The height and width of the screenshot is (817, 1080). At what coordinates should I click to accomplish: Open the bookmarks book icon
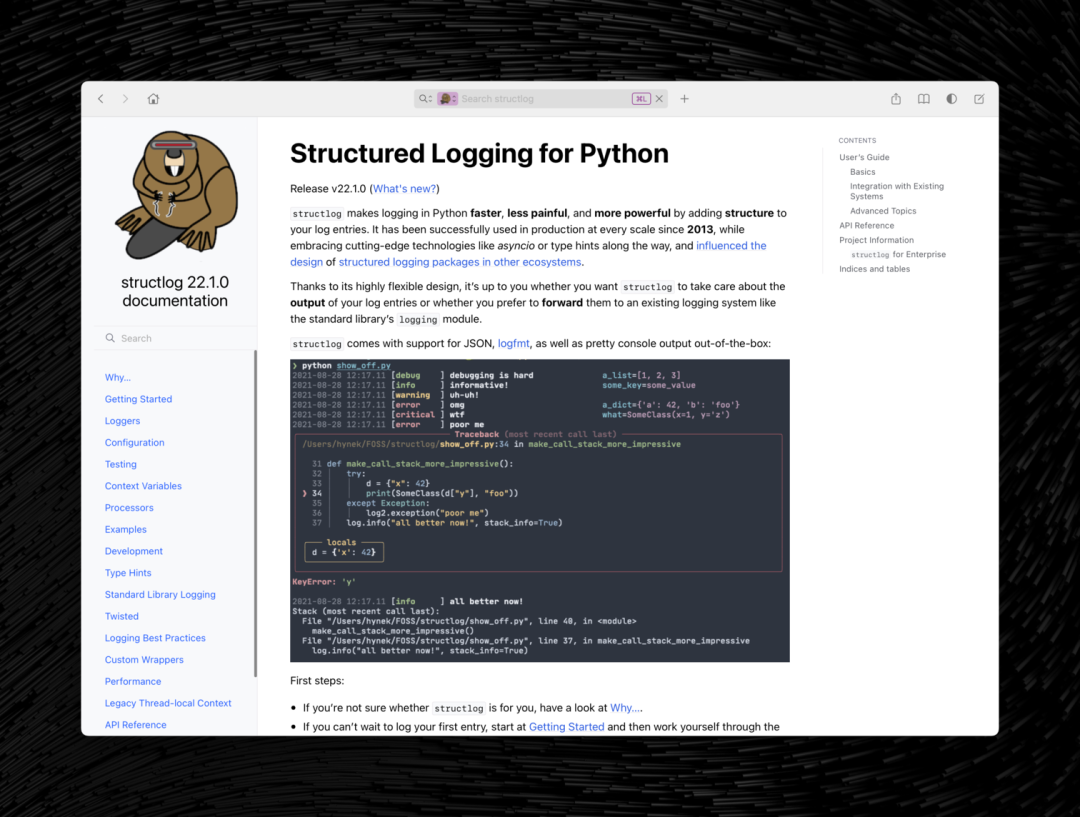924,99
